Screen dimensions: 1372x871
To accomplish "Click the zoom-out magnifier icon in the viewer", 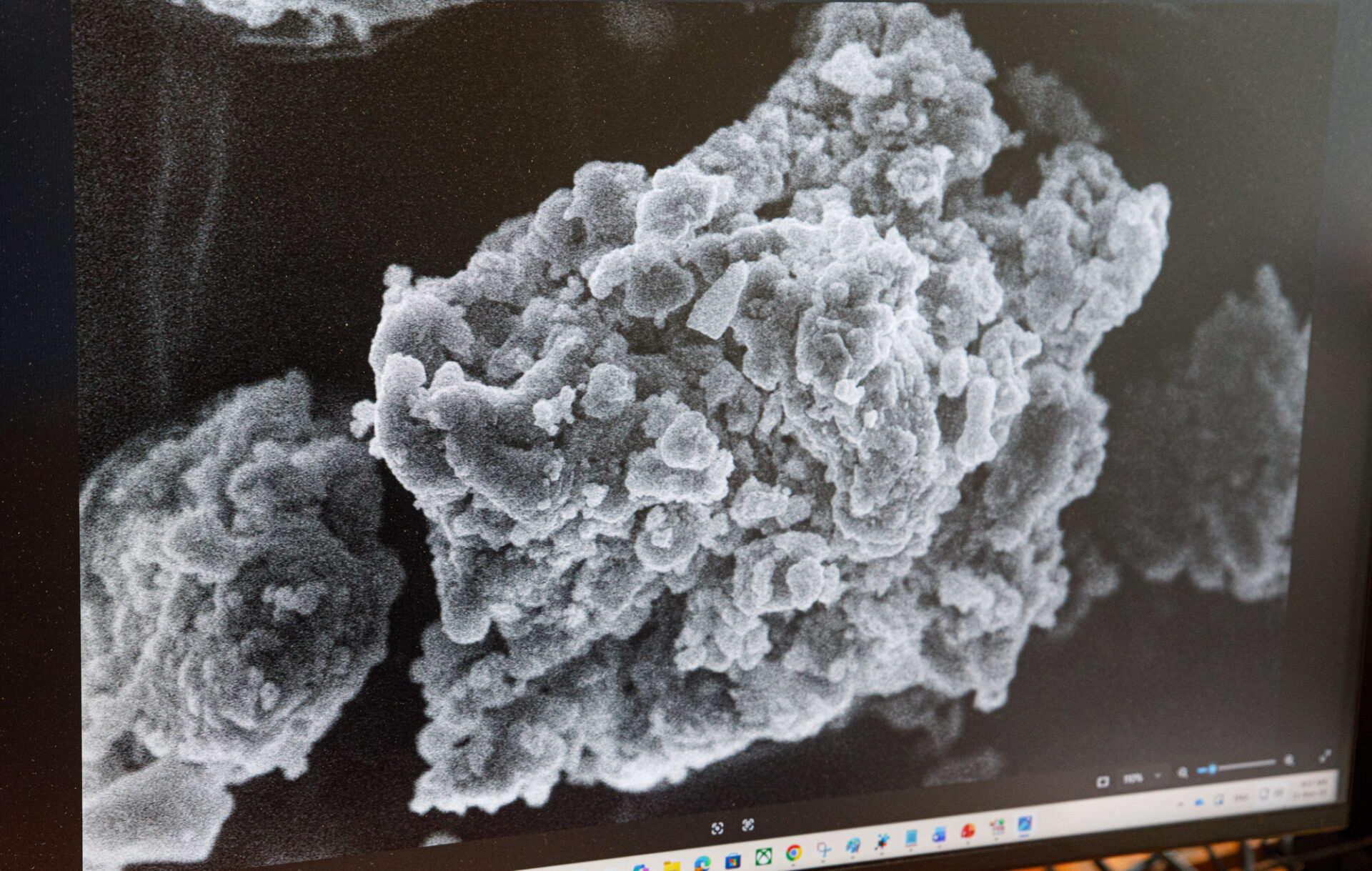I will 1183,772.
